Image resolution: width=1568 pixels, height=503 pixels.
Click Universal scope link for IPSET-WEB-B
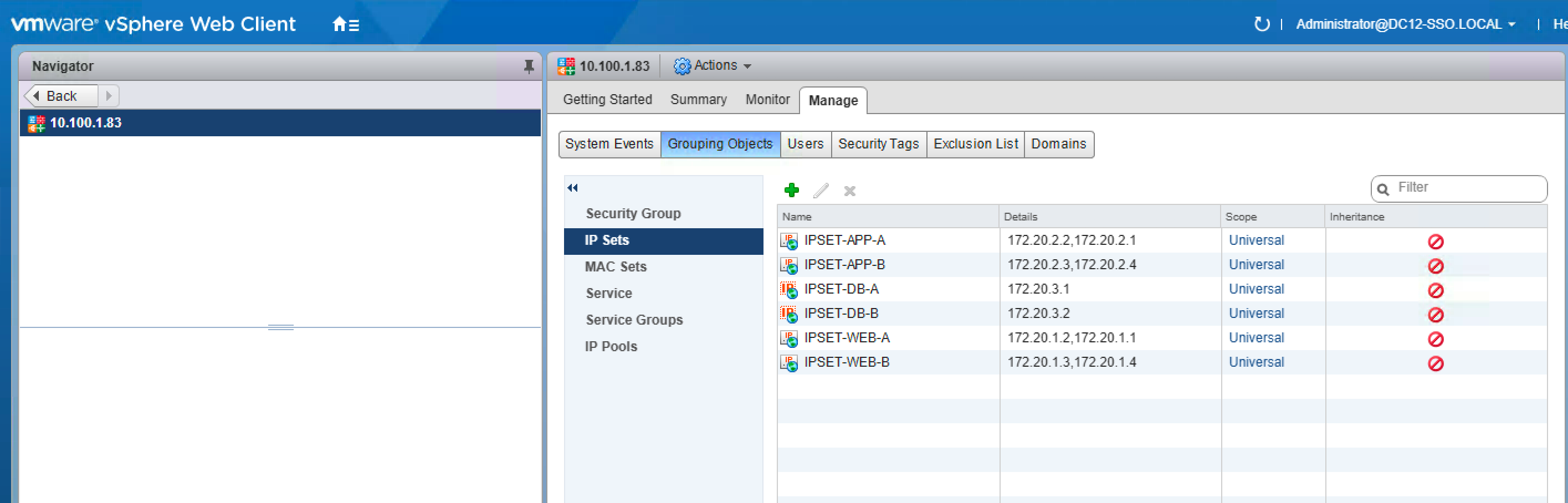pos(1256,362)
